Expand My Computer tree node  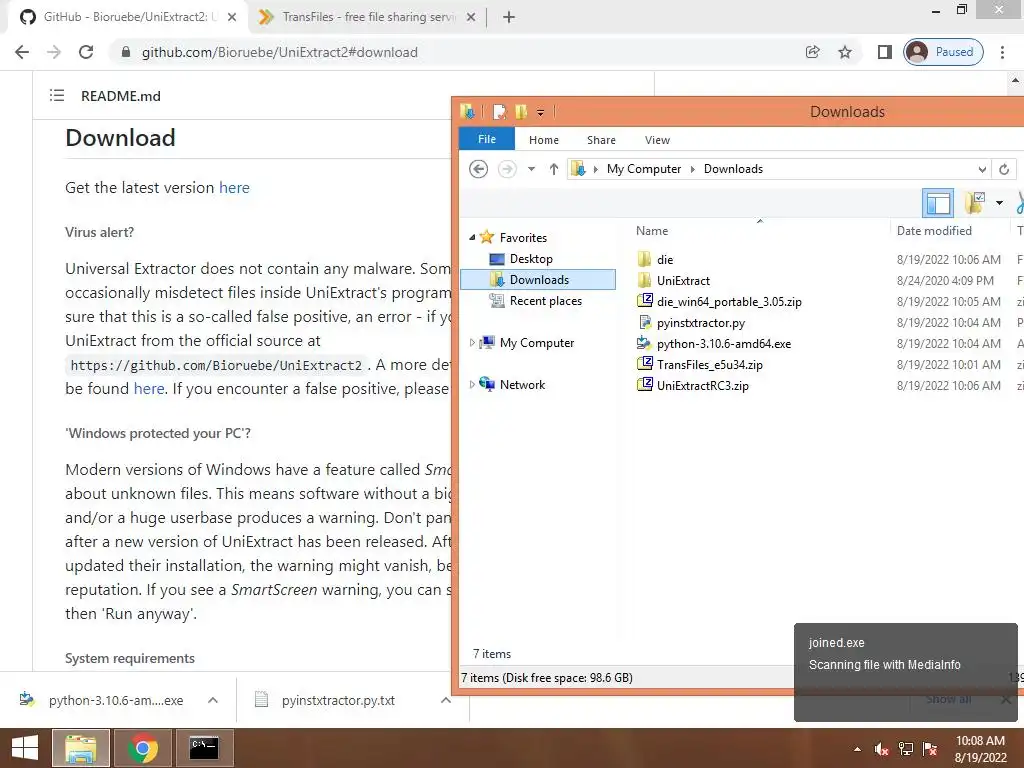[472, 343]
